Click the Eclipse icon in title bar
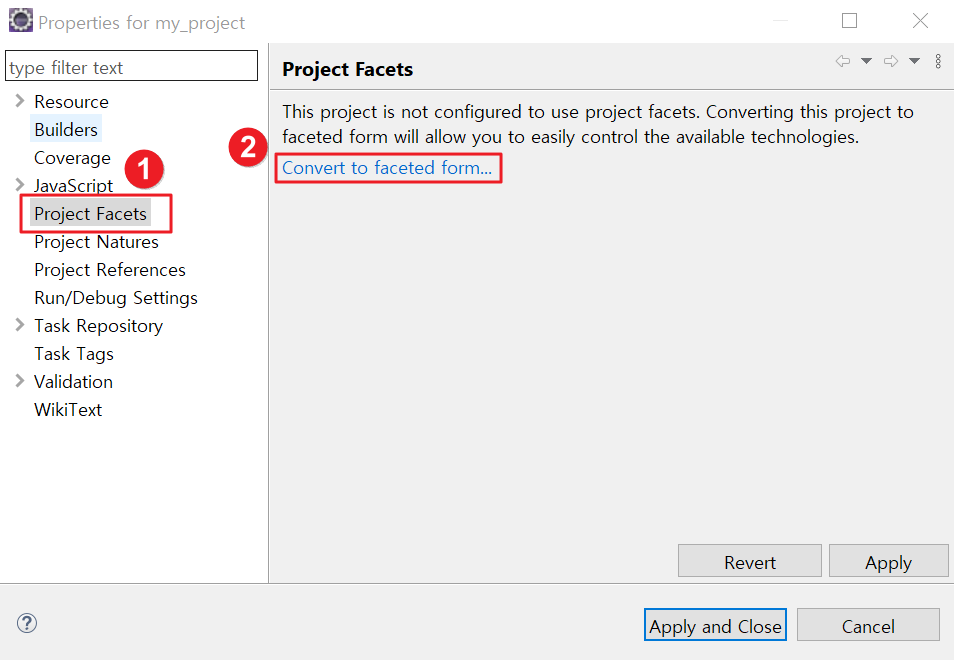This screenshot has width=954, height=660. pos(20,20)
